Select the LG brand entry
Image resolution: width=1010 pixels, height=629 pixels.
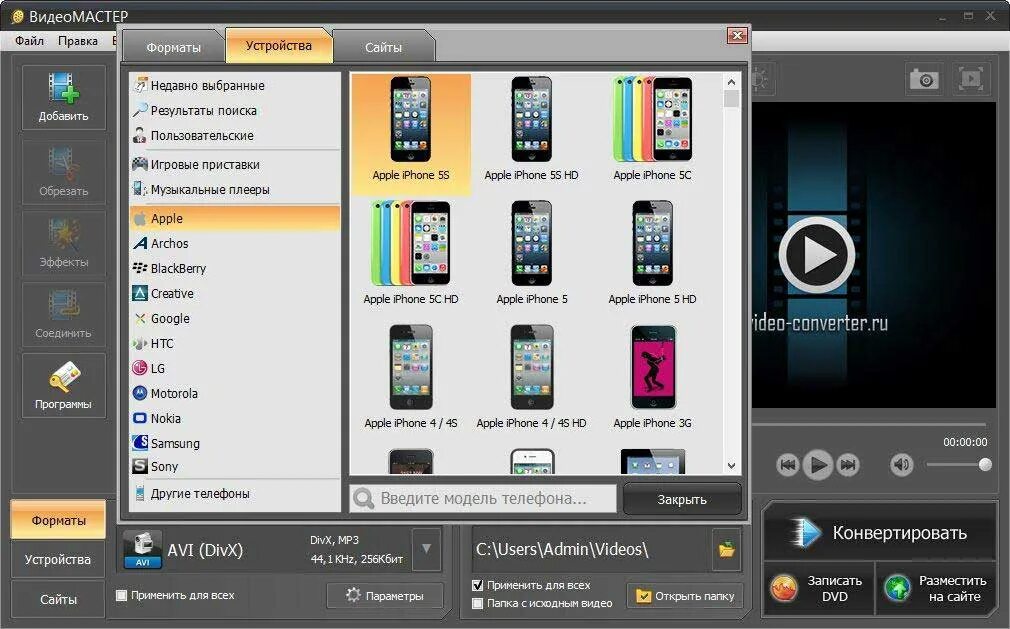(234, 368)
